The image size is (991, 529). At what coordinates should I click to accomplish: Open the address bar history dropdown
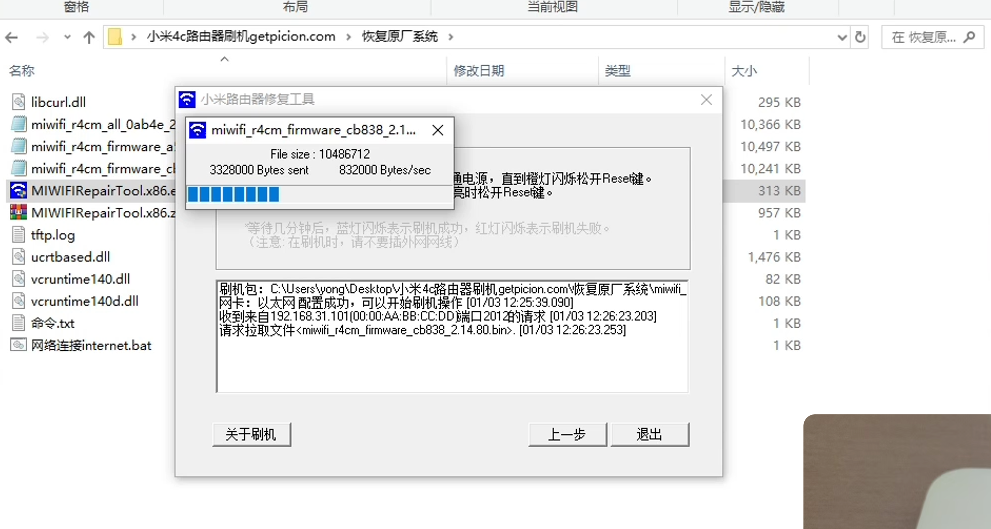[842, 37]
